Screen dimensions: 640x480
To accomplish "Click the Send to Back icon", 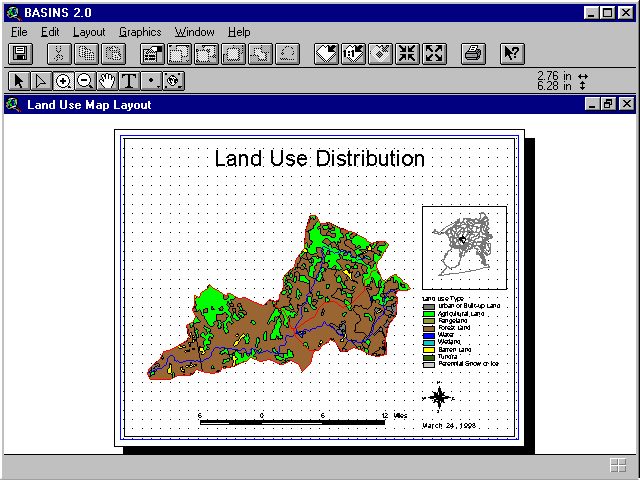I will click(x=206, y=54).
